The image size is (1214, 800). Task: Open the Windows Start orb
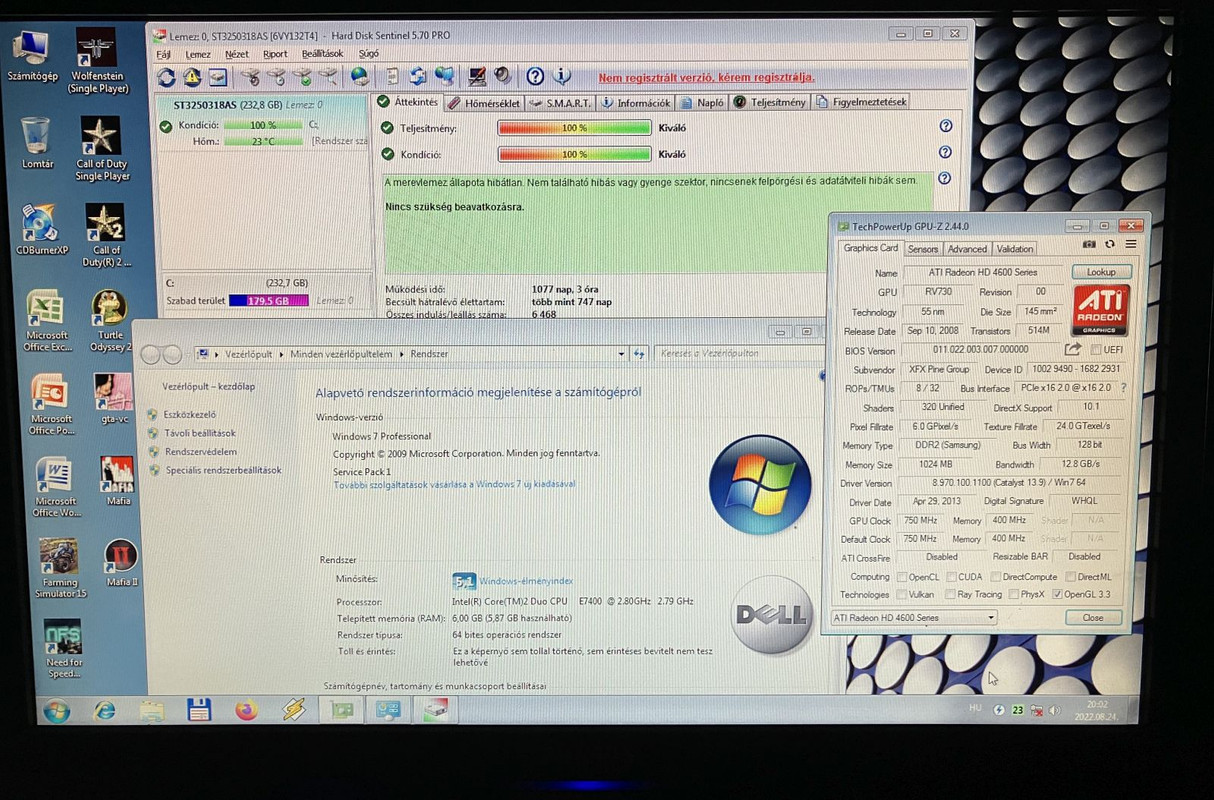tap(56, 711)
